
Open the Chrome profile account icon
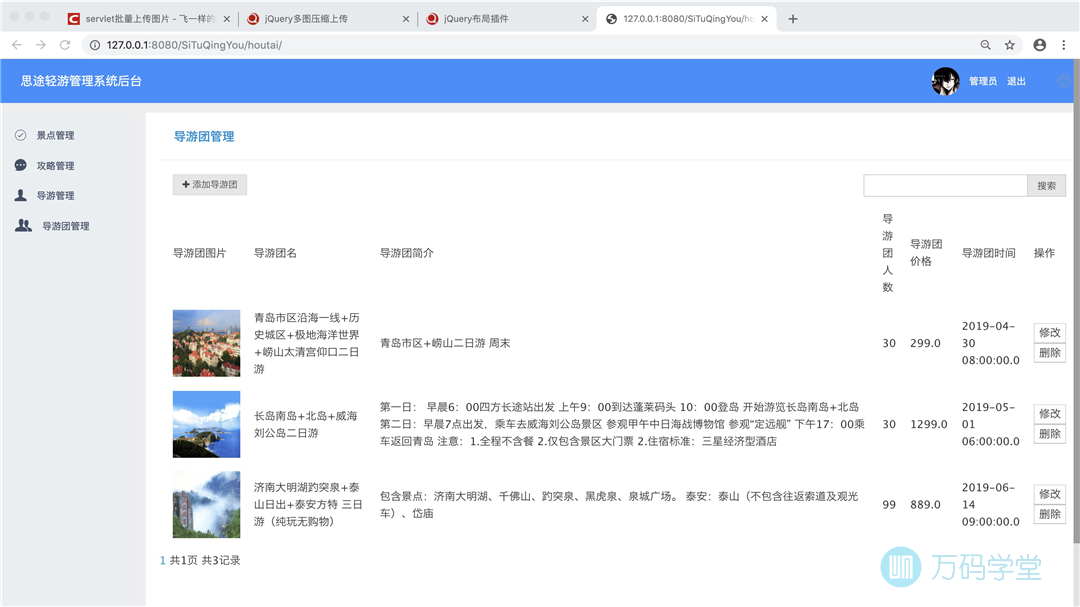click(1040, 45)
